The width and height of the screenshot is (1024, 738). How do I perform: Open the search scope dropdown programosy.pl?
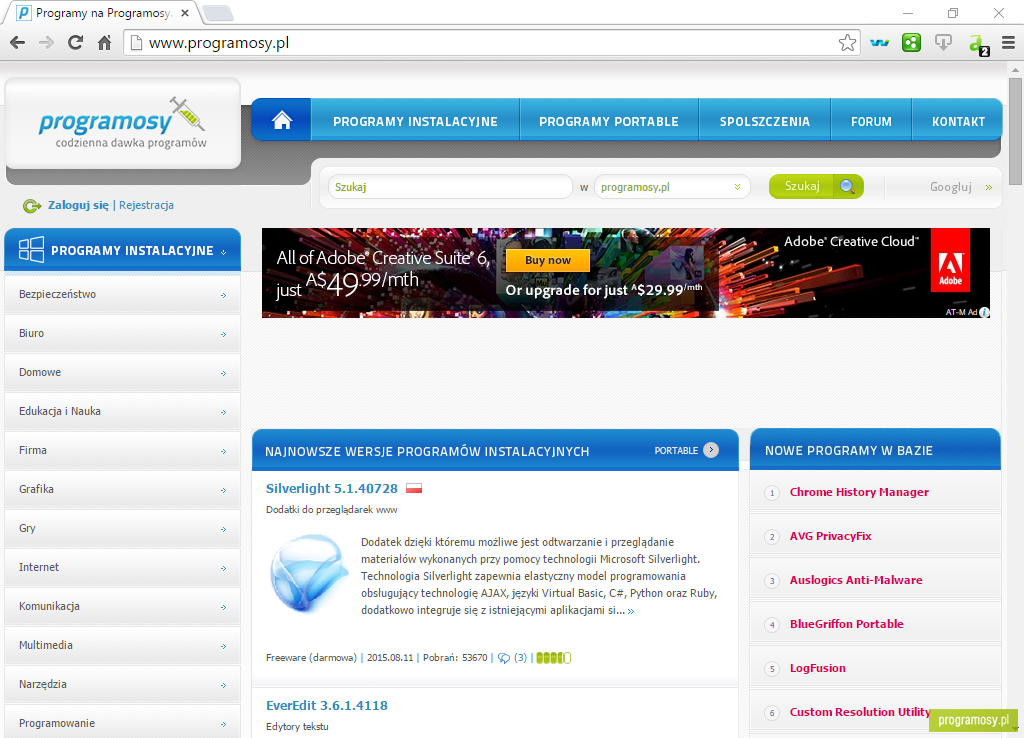(671, 187)
